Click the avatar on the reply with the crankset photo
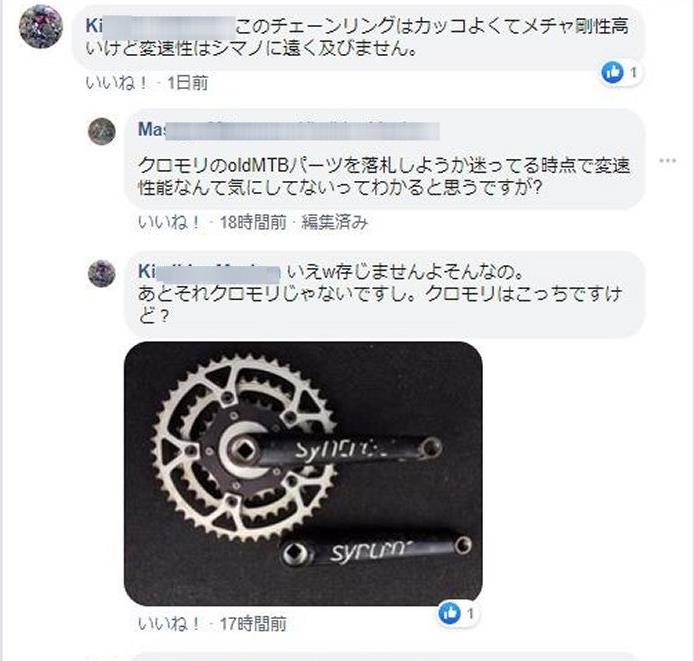The height and width of the screenshot is (661, 694). 102,273
